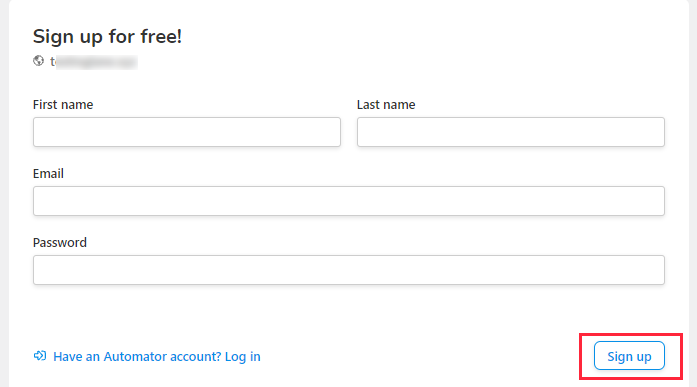Click the globe icon beside the site address
The height and width of the screenshot is (387, 697).
pyautogui.click(x=39, y=61)
